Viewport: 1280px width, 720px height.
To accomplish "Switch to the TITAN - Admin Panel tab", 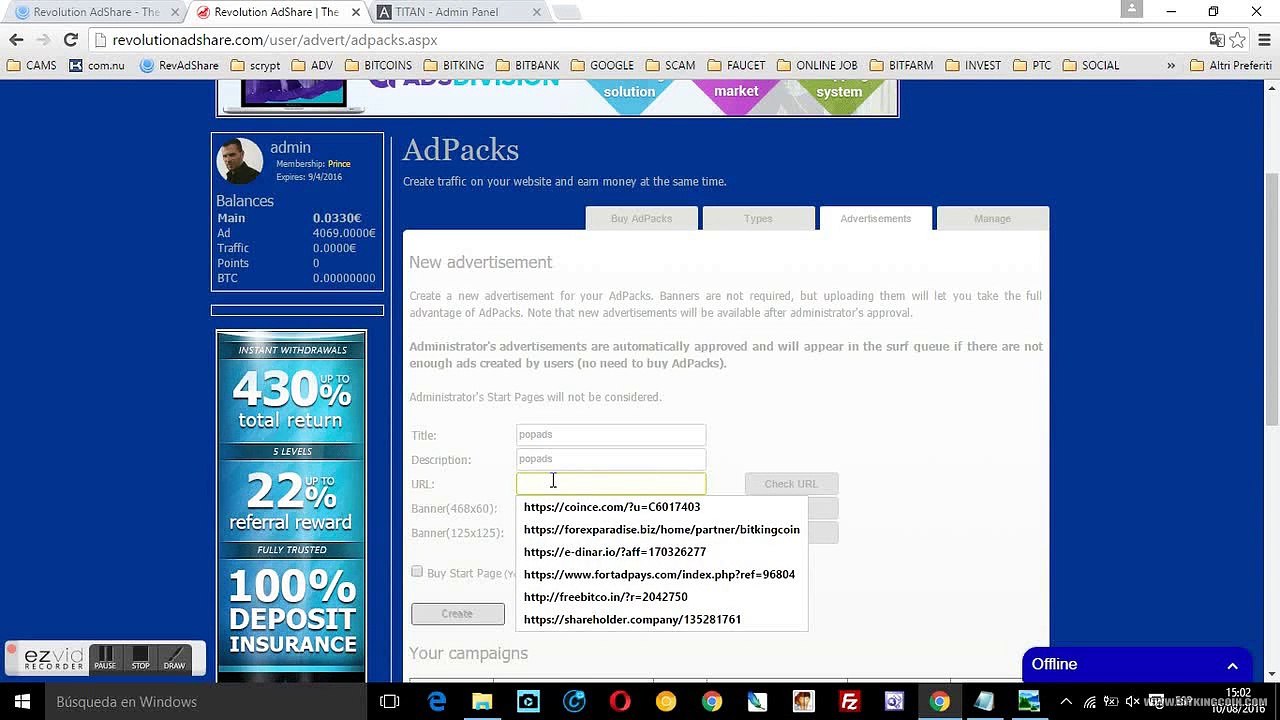I will (x=458, y=12).
